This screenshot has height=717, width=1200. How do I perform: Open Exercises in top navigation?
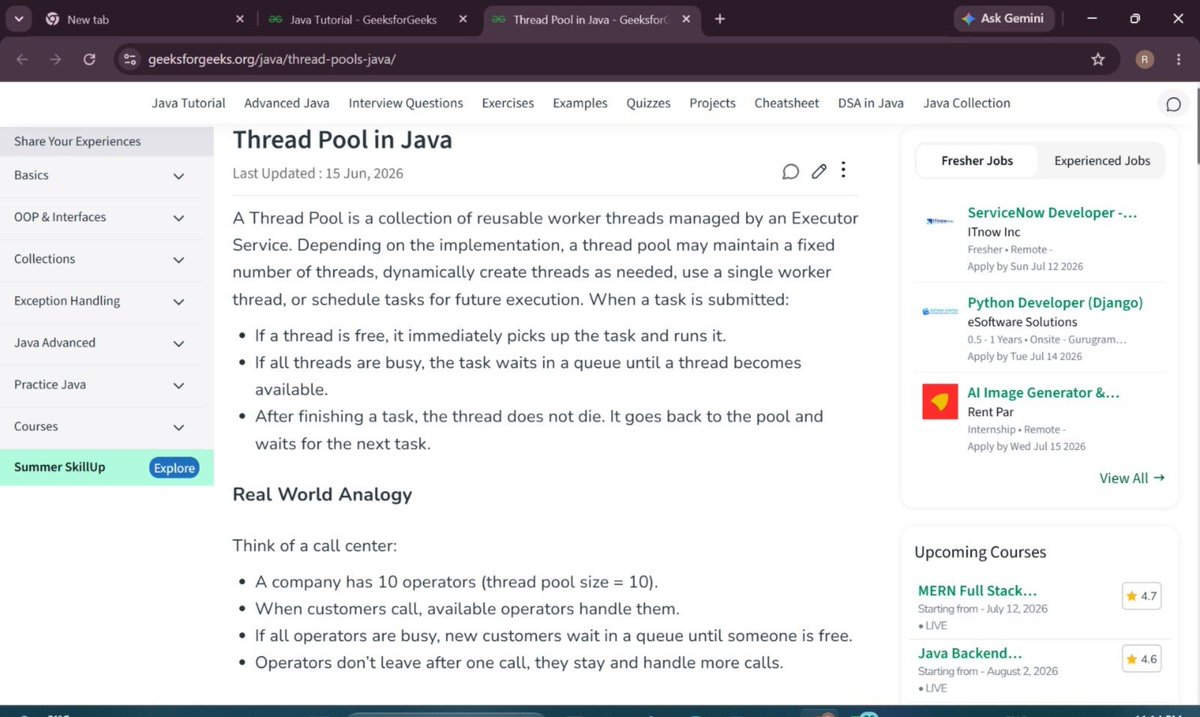coord(508,103)
